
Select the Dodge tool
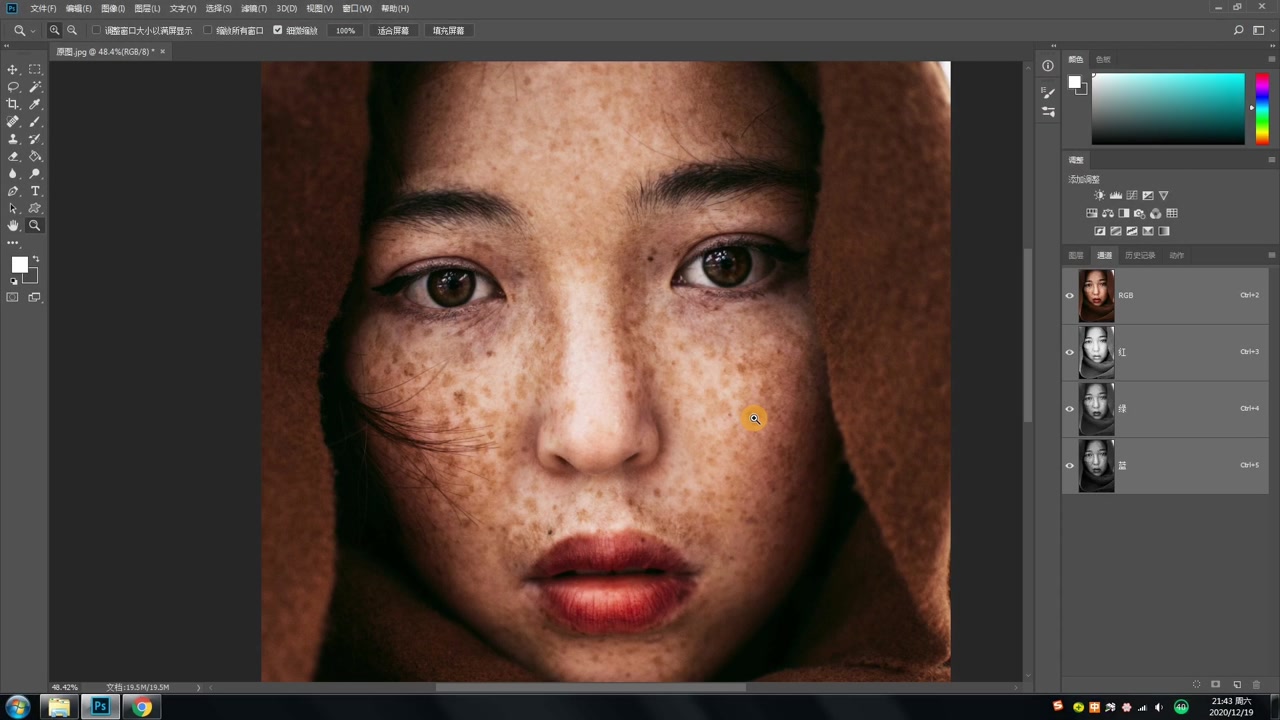pyautogui.click(x=35, y=174)
